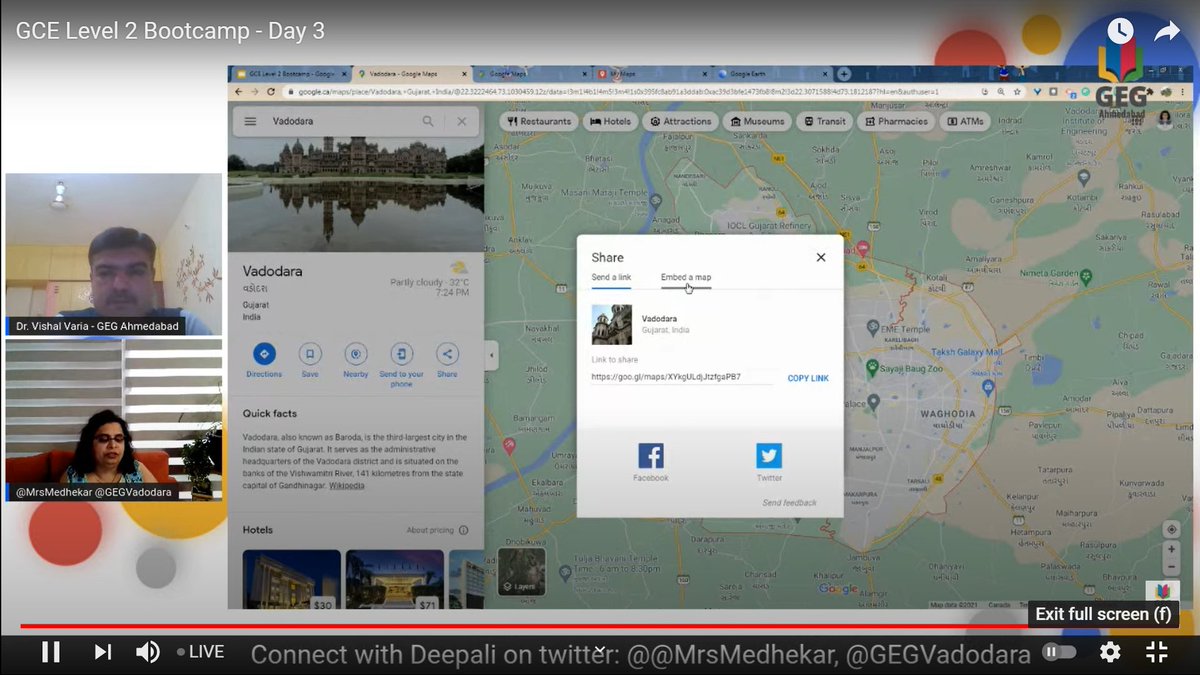
Task: Exit full screen mode
Action: (1157, 652)
